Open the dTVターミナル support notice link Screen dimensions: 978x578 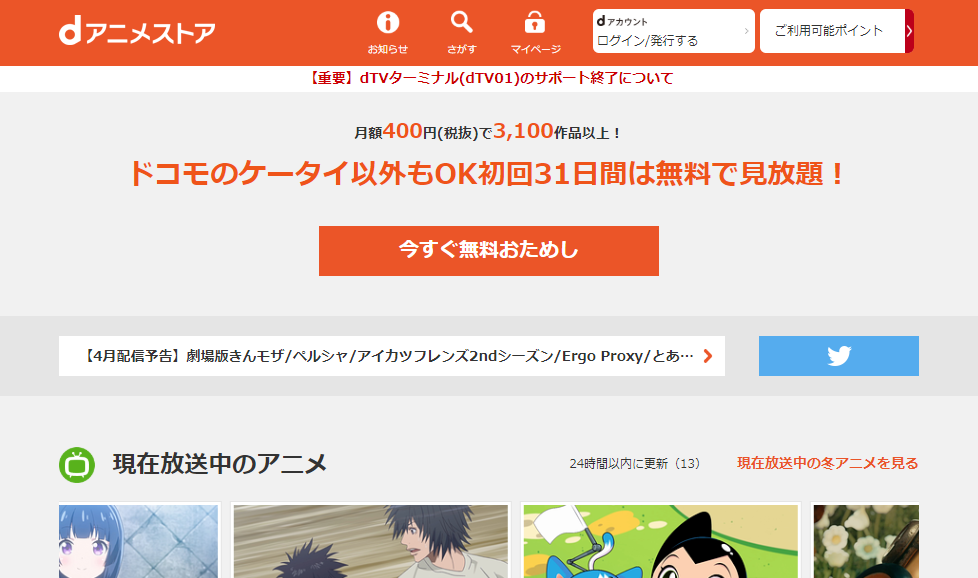[x=489, y=79]
